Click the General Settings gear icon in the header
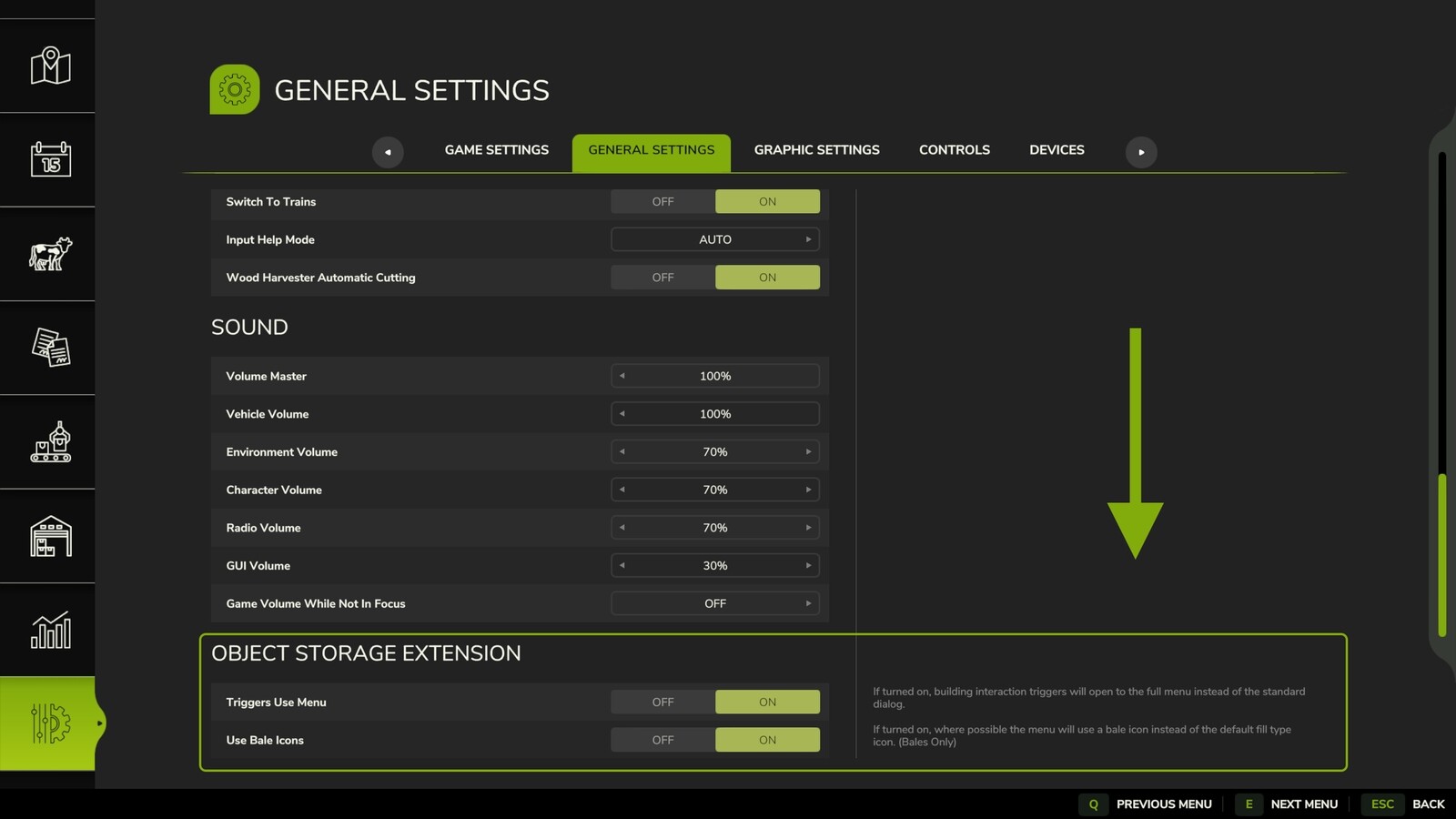Image resolution: width=1456 pixels, height=819 pixels. coord(235,89)
